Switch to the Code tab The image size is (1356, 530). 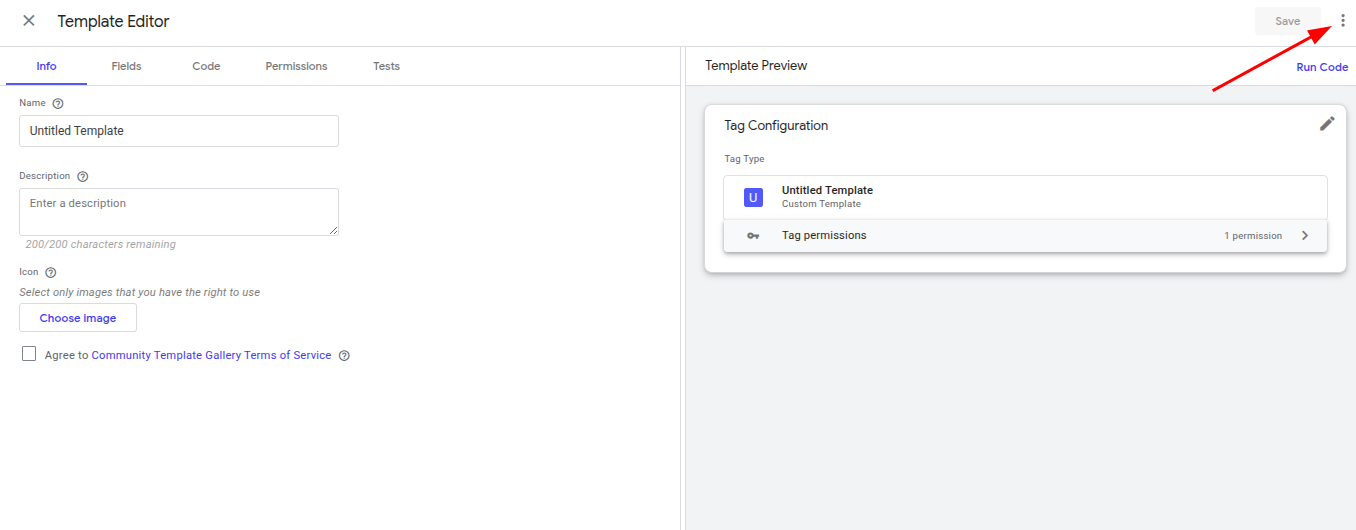coord(206,66)
